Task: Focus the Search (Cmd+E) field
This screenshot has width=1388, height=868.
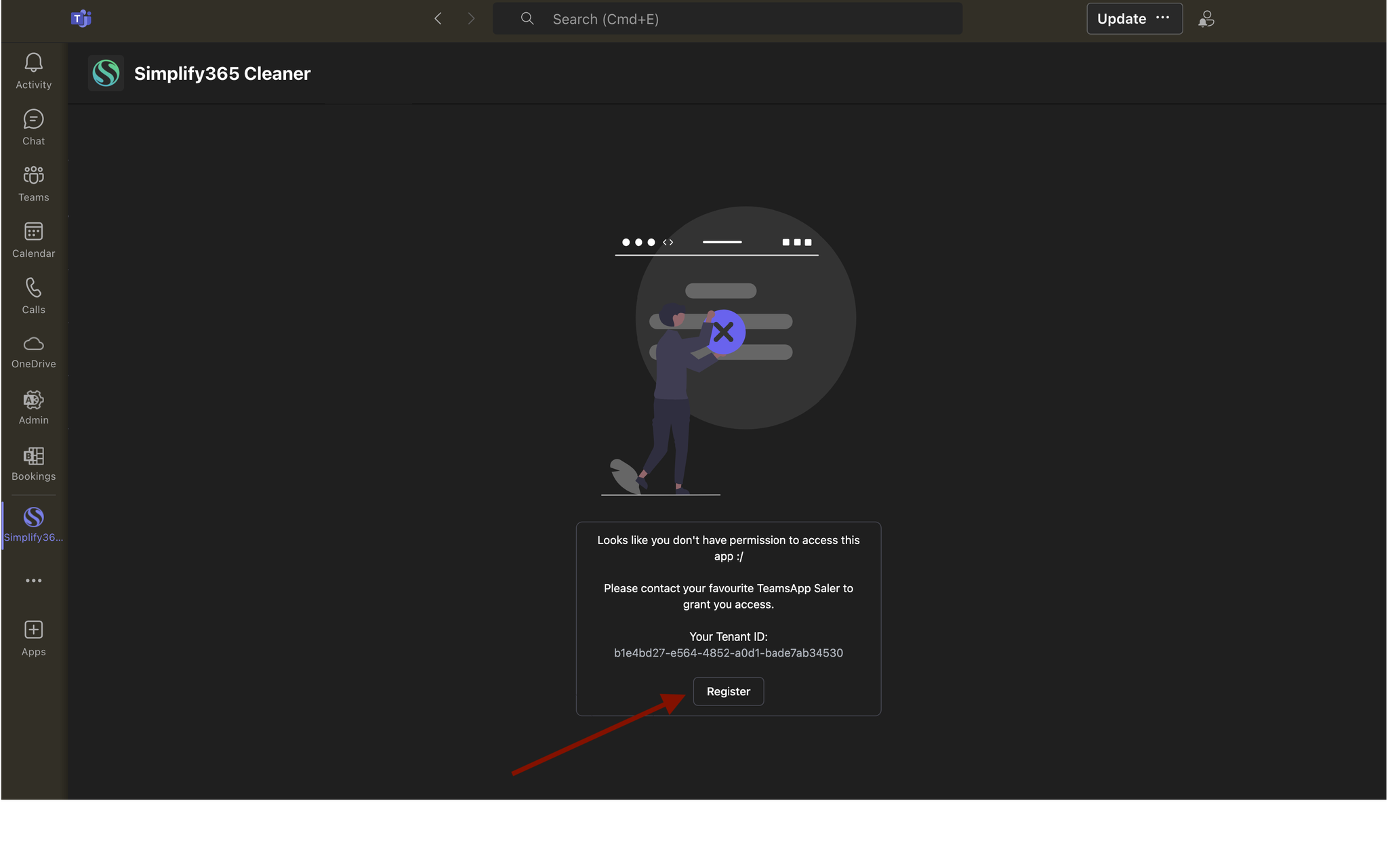Action: (727, 18)
